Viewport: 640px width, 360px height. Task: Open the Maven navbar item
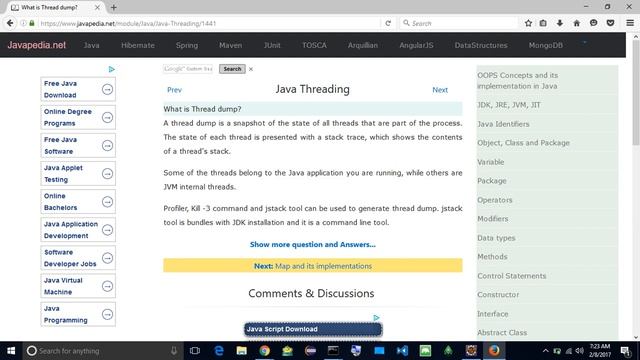point(231,45)
